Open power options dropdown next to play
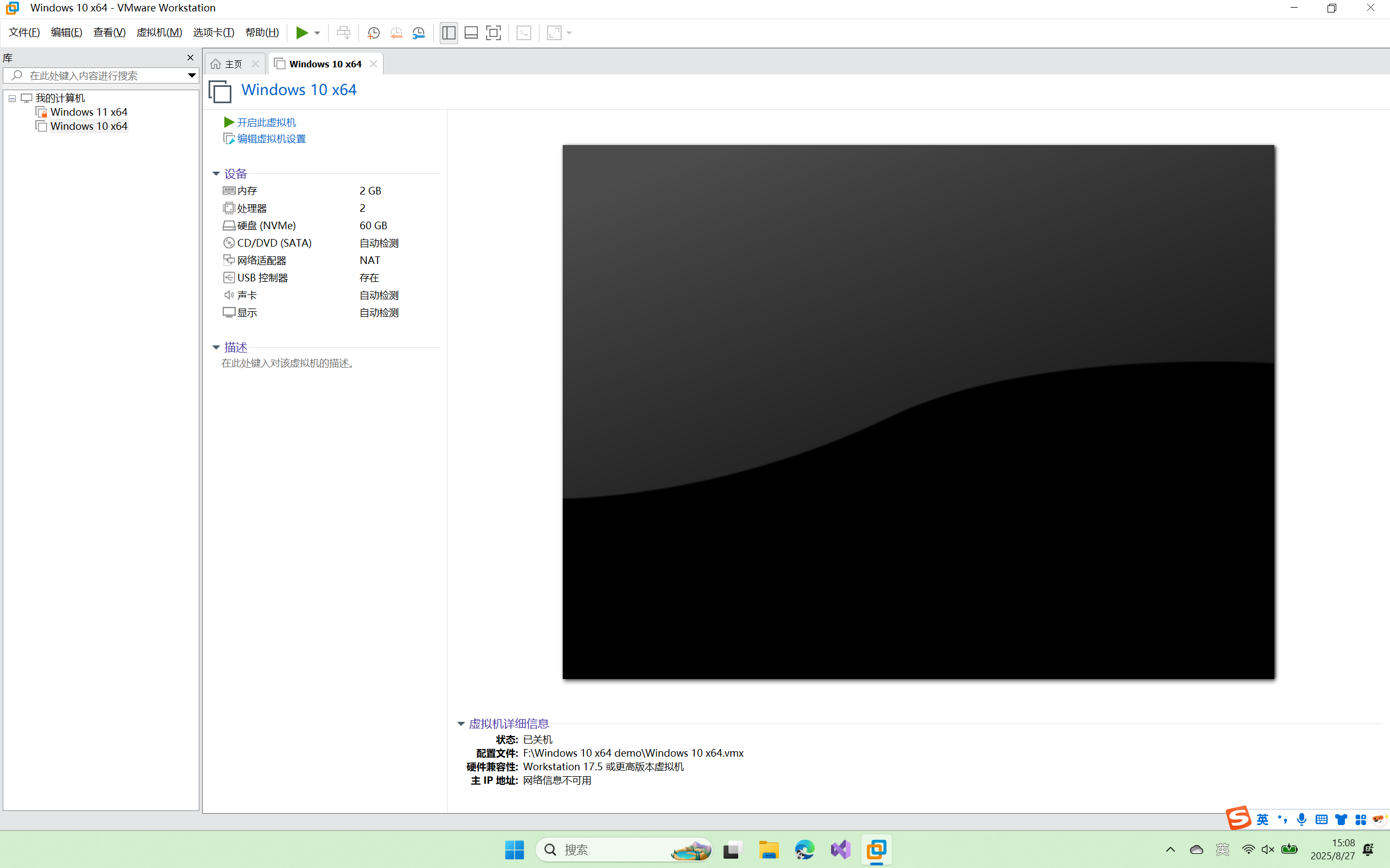 317,33
